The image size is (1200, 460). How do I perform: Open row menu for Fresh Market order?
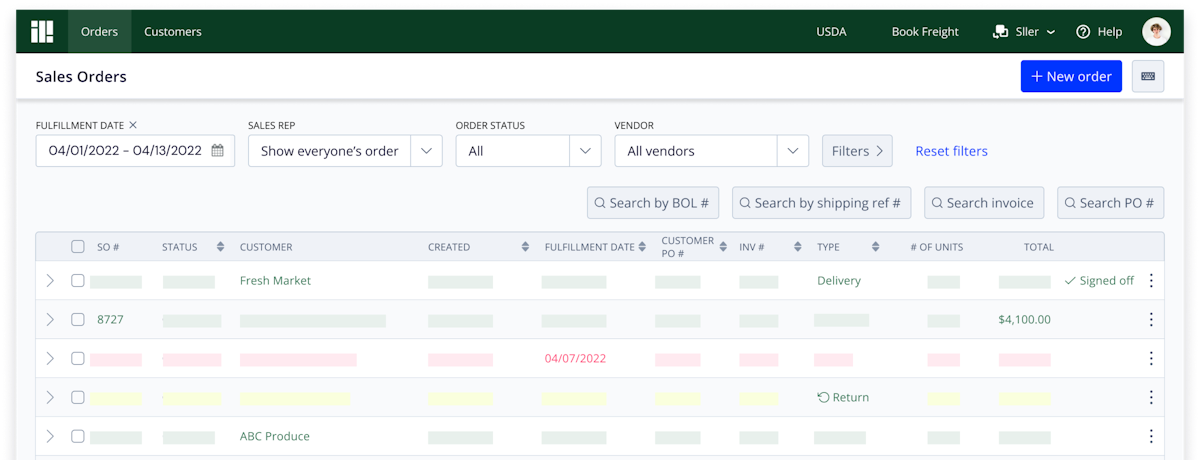tap(1151, 281)
